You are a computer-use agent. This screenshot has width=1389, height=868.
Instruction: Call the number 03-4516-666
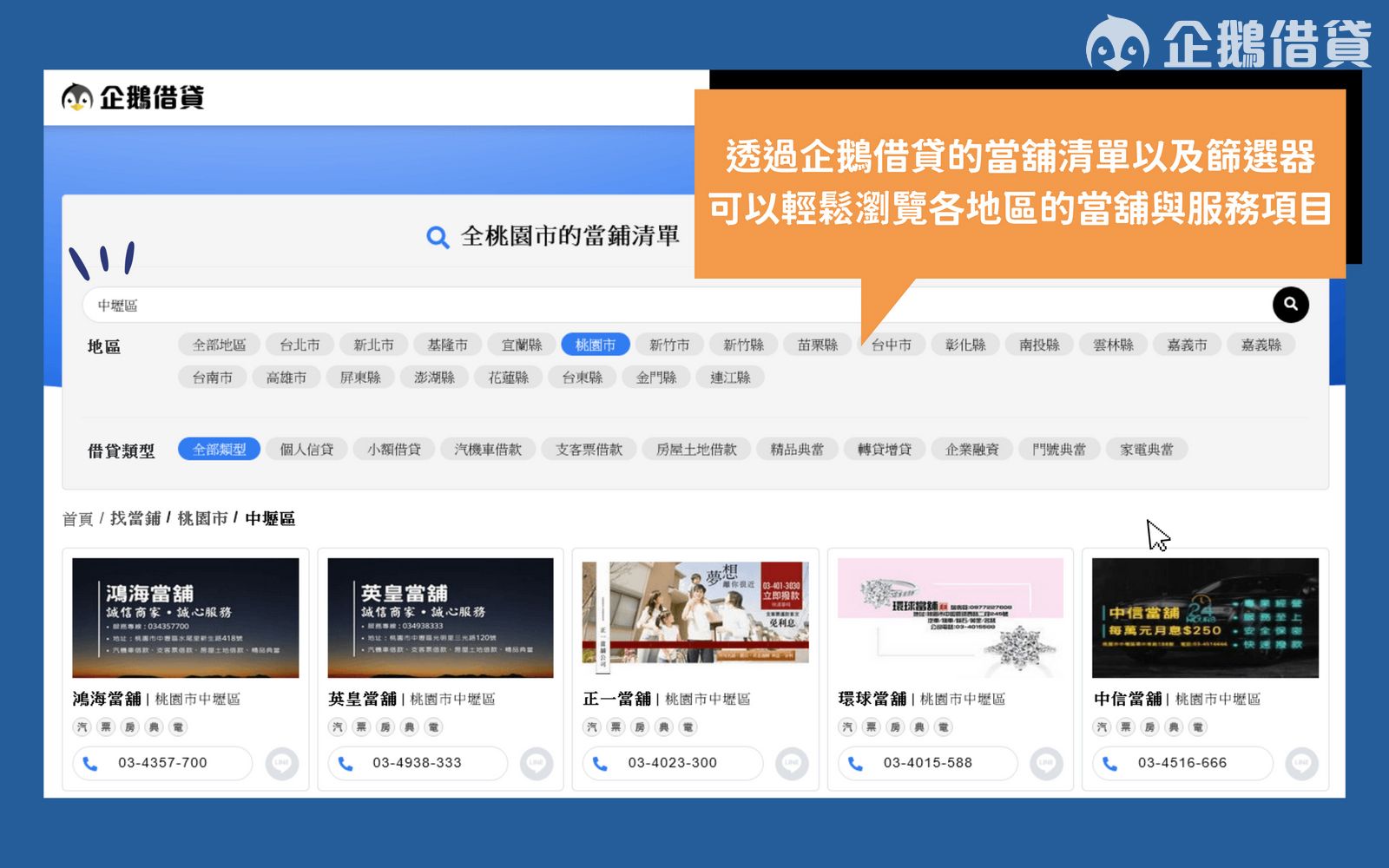coord(1182,763)
